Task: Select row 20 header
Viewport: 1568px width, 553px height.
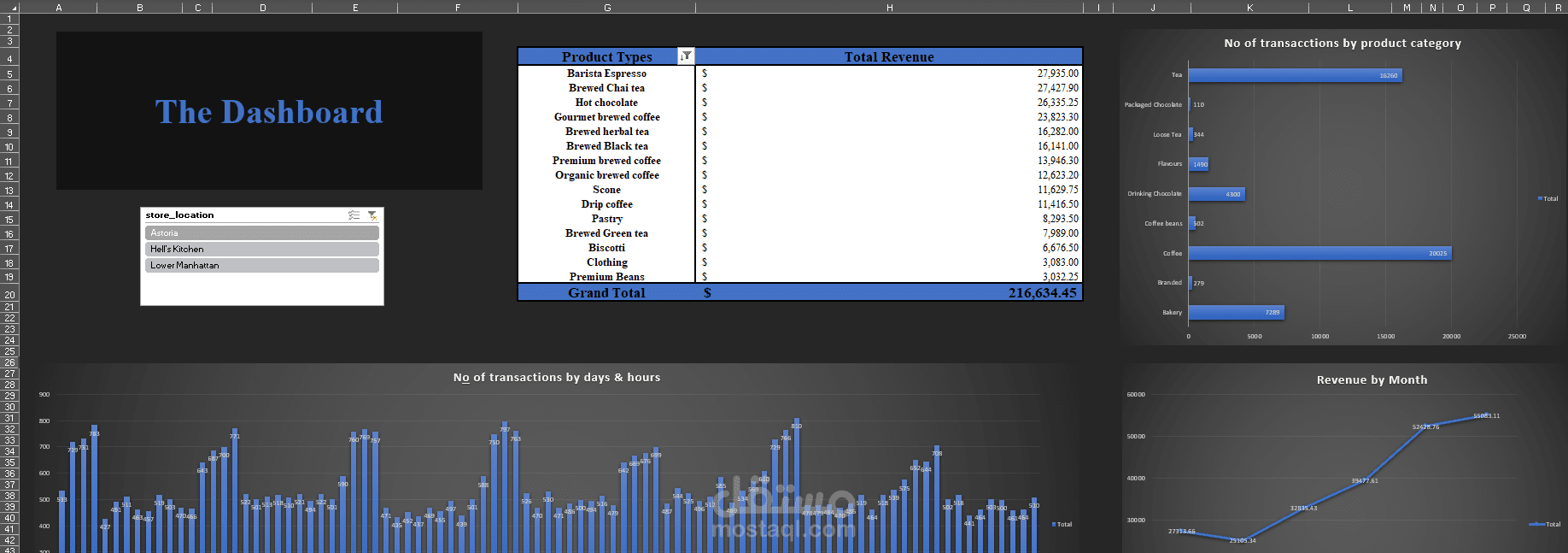Action: (9, 295)
